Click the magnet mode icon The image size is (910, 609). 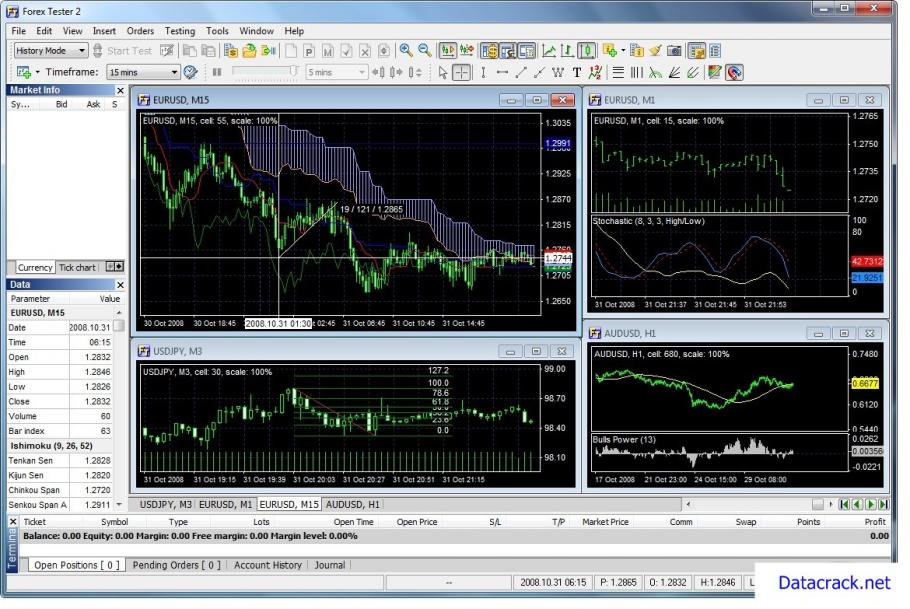pyautogui.click(x=735, y=72)
